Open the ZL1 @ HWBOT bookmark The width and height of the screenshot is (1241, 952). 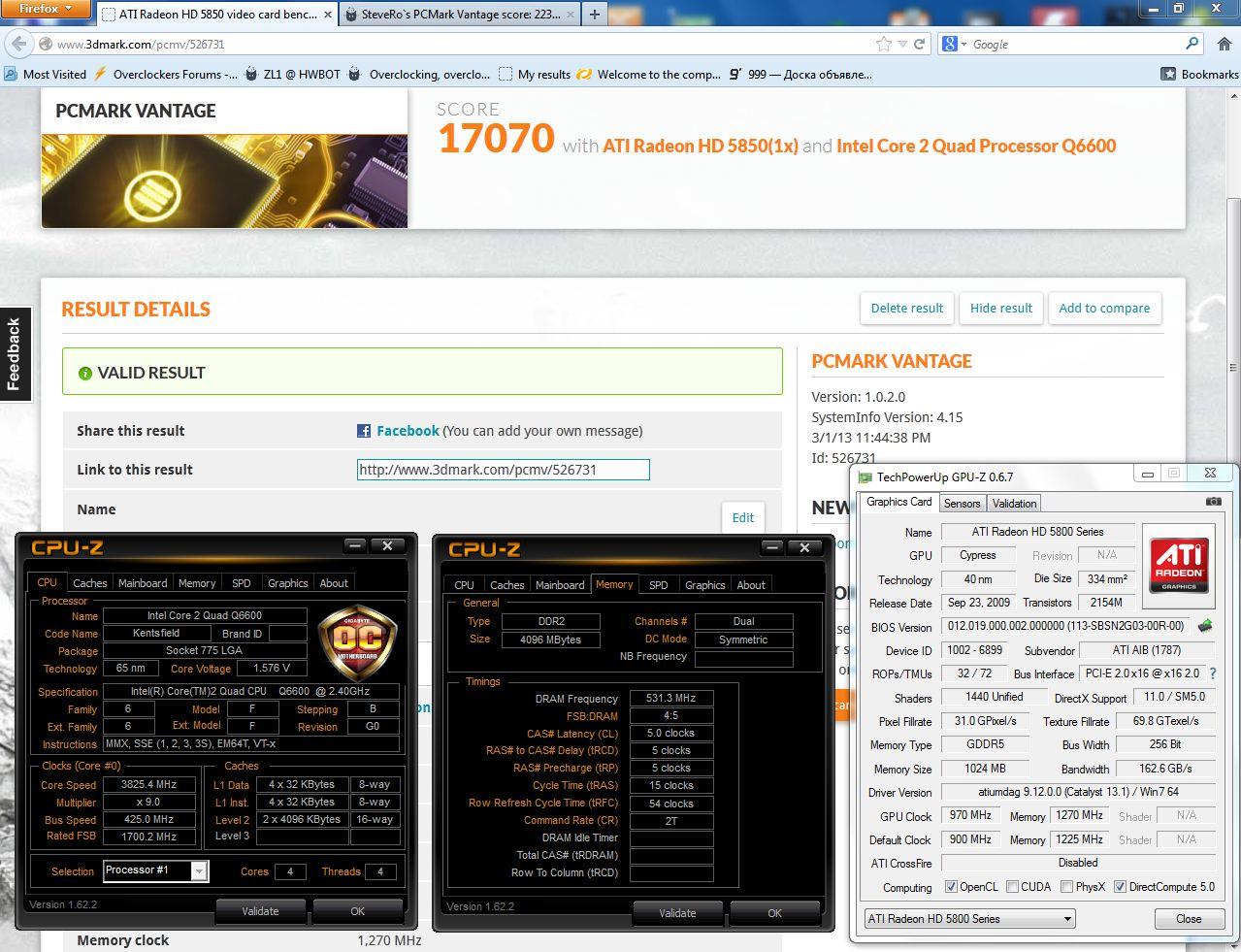292,74
